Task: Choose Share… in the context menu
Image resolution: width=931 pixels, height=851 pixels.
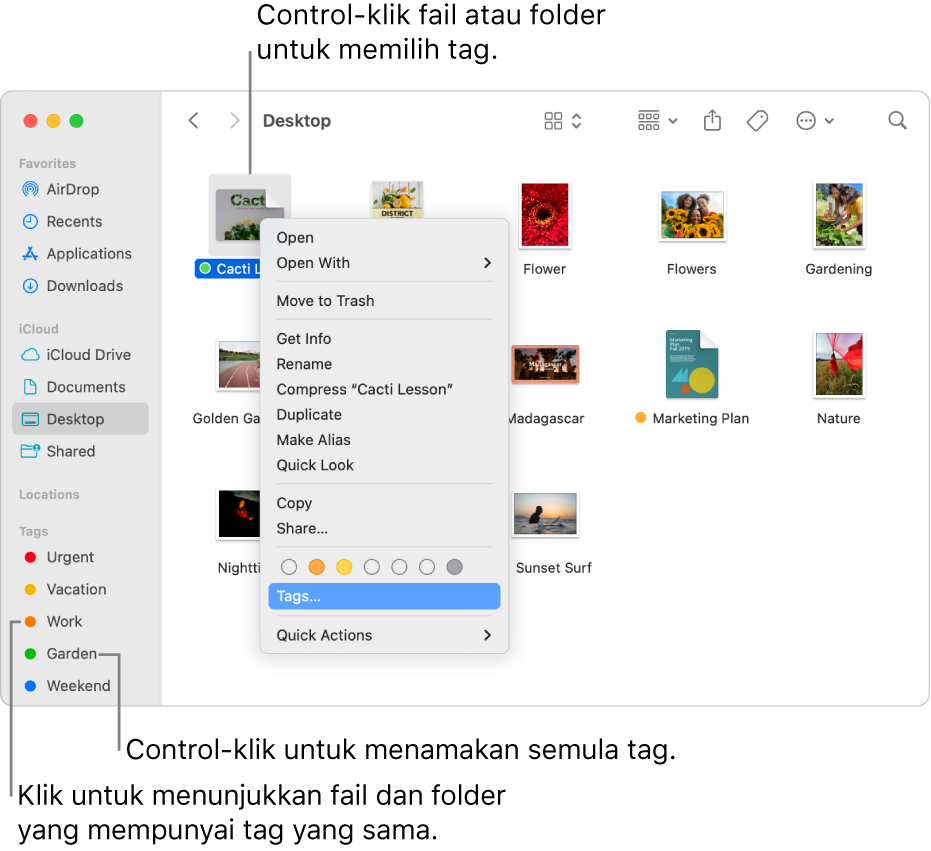Action: pos(384,529)
